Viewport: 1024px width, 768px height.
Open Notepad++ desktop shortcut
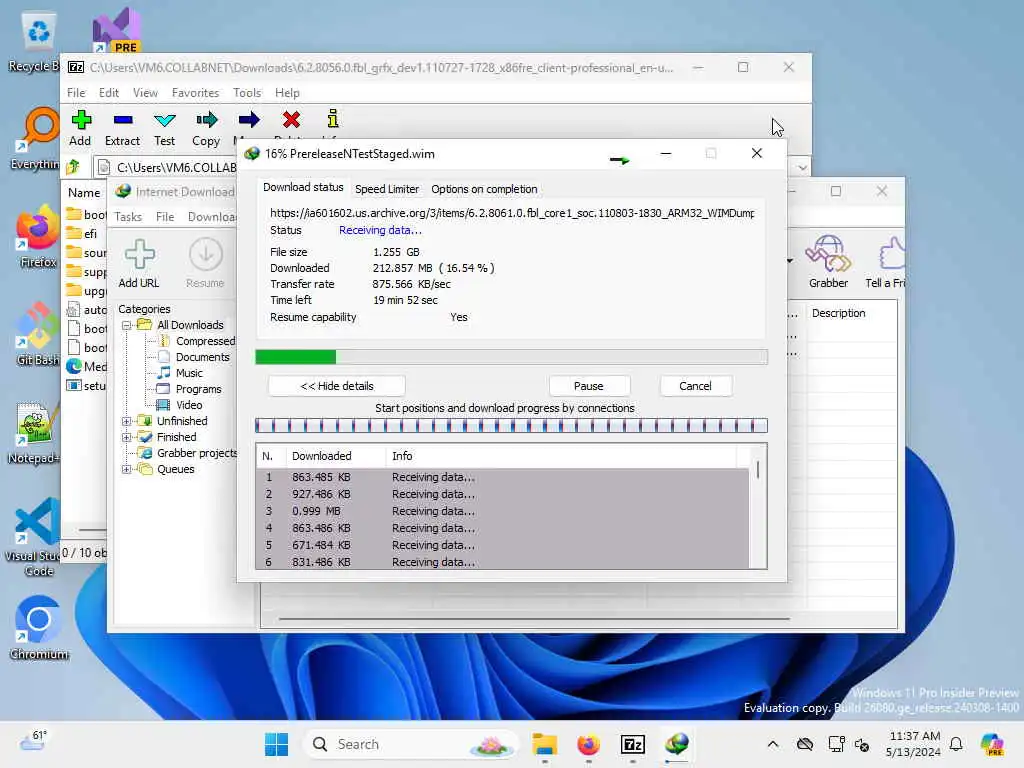[37, 432]
